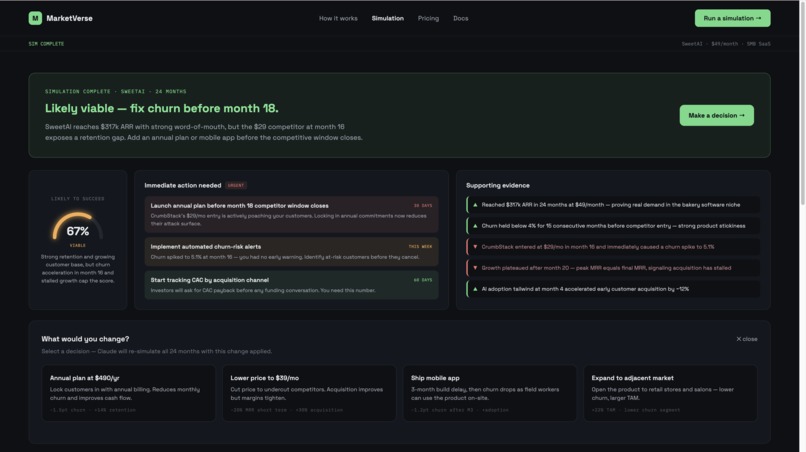Click the Reached $317k ARR evidence row
This screenshot has width=806, height=452.
tap(613, 205)
